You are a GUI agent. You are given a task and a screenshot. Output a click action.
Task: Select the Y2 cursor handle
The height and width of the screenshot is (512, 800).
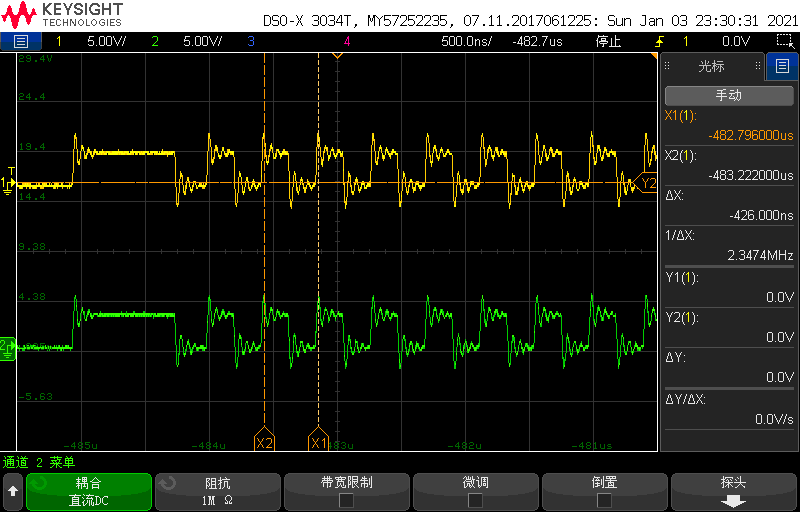click(x=645, y=183)
